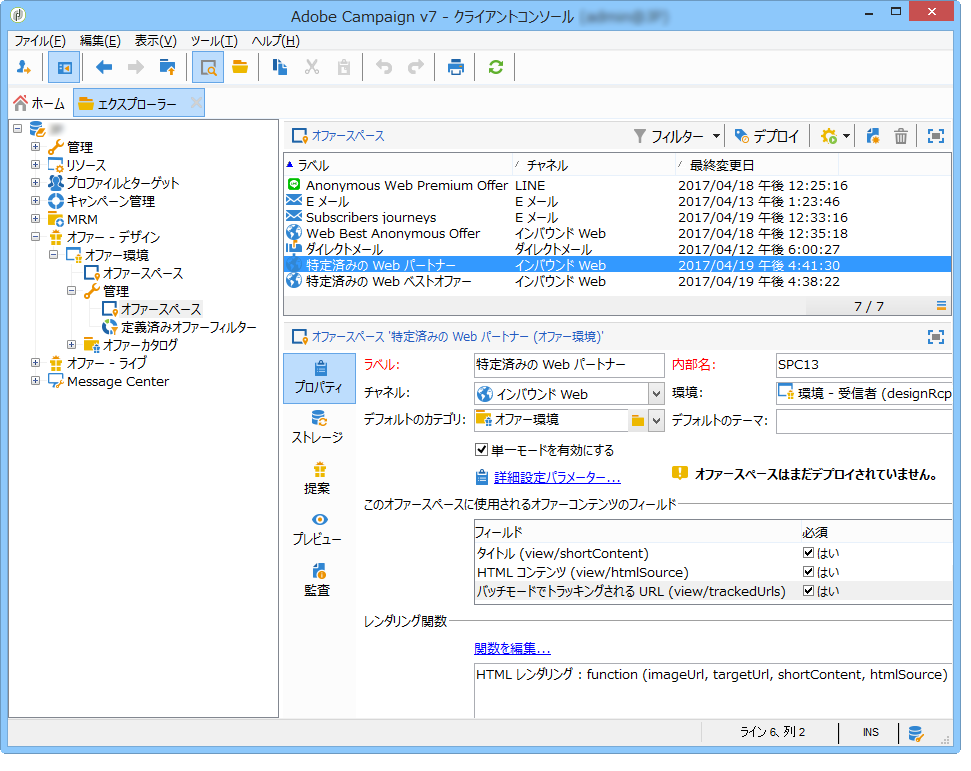
Task: Click the open folder icon in toolbar
Action: click(240, 67)
